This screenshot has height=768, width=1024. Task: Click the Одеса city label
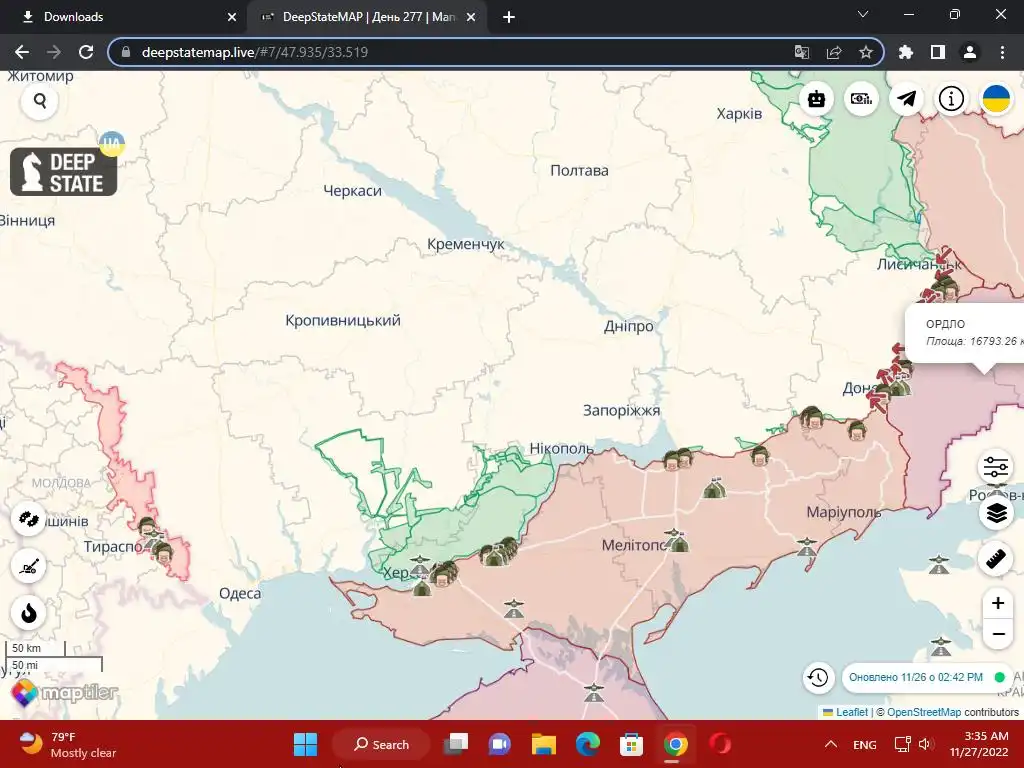point(240,594)
